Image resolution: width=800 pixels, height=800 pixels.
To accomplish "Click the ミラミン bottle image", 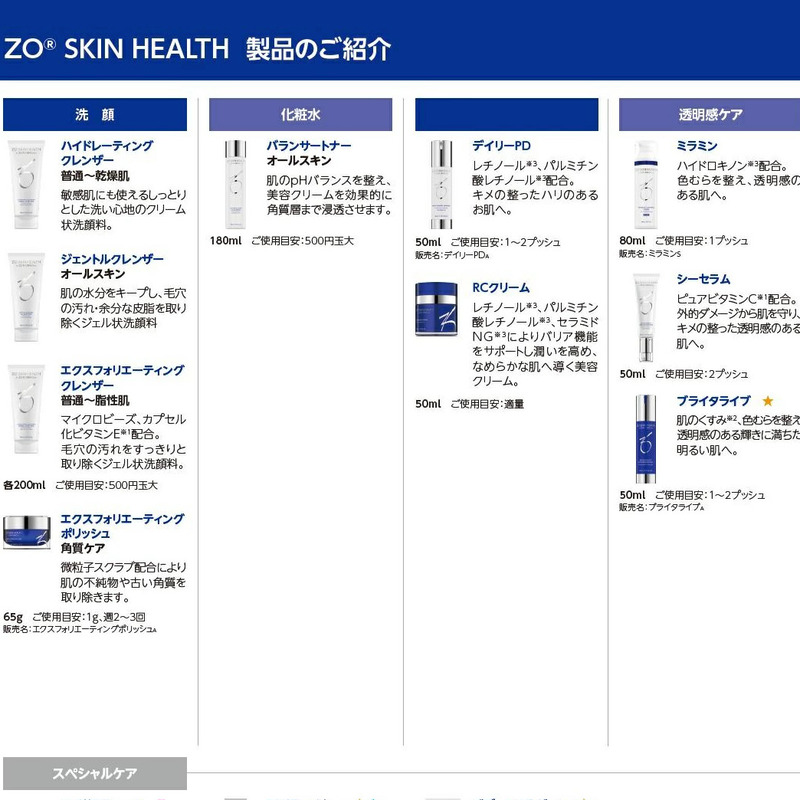I will click(646, 185).
